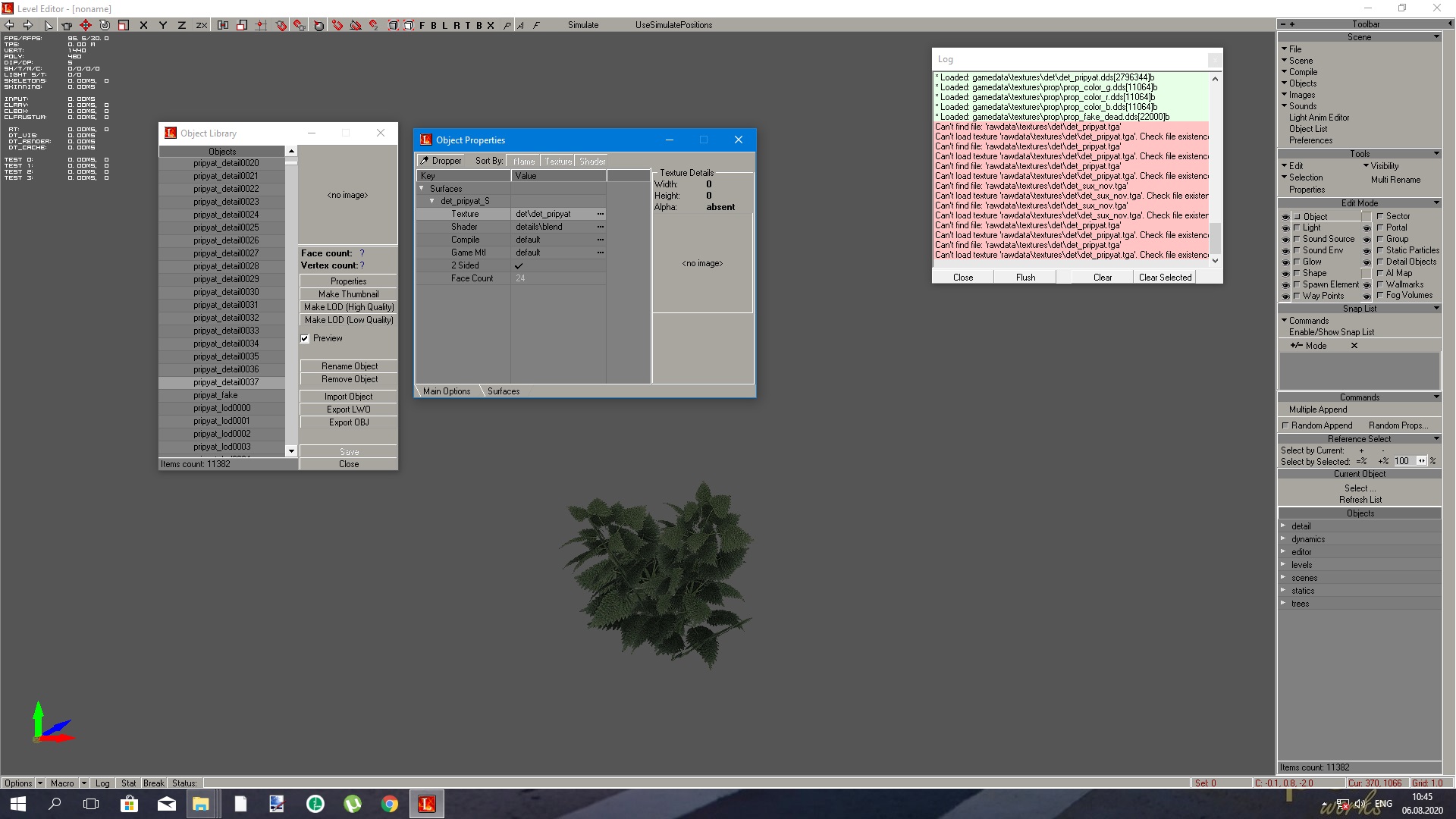Select the Move tool in toolbar
Screen dimensions: 1456x819
(x=86, y=25)
